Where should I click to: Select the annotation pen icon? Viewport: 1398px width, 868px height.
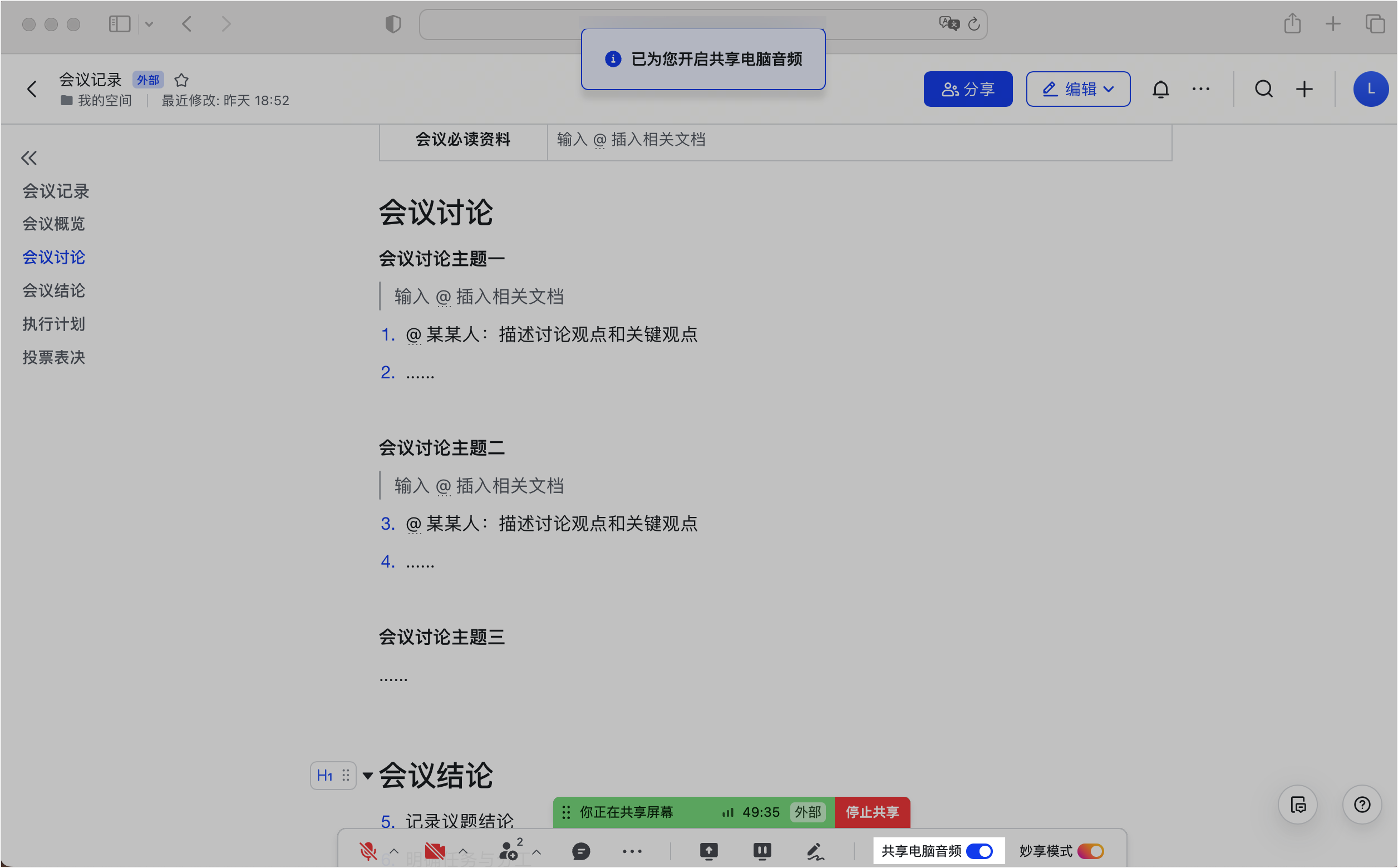point(815,851)
